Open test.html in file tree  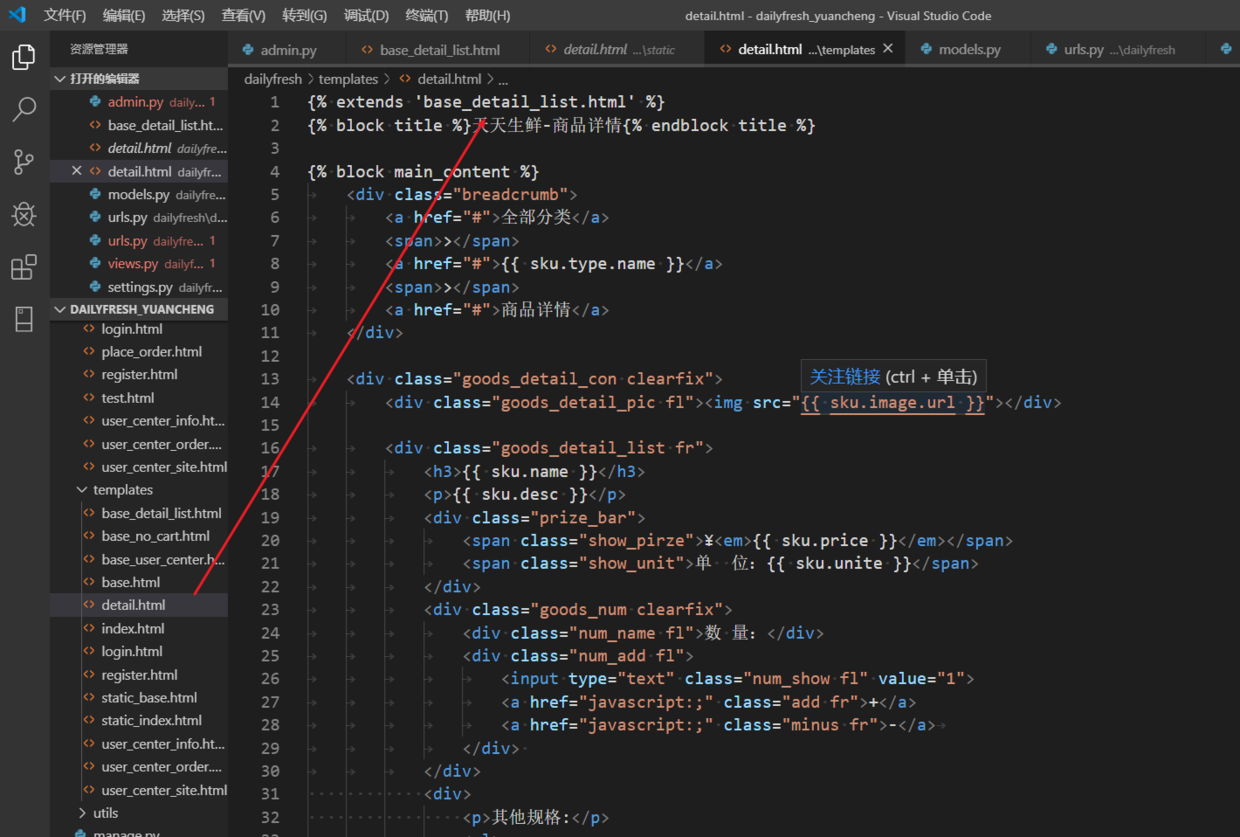coord(139,398)
